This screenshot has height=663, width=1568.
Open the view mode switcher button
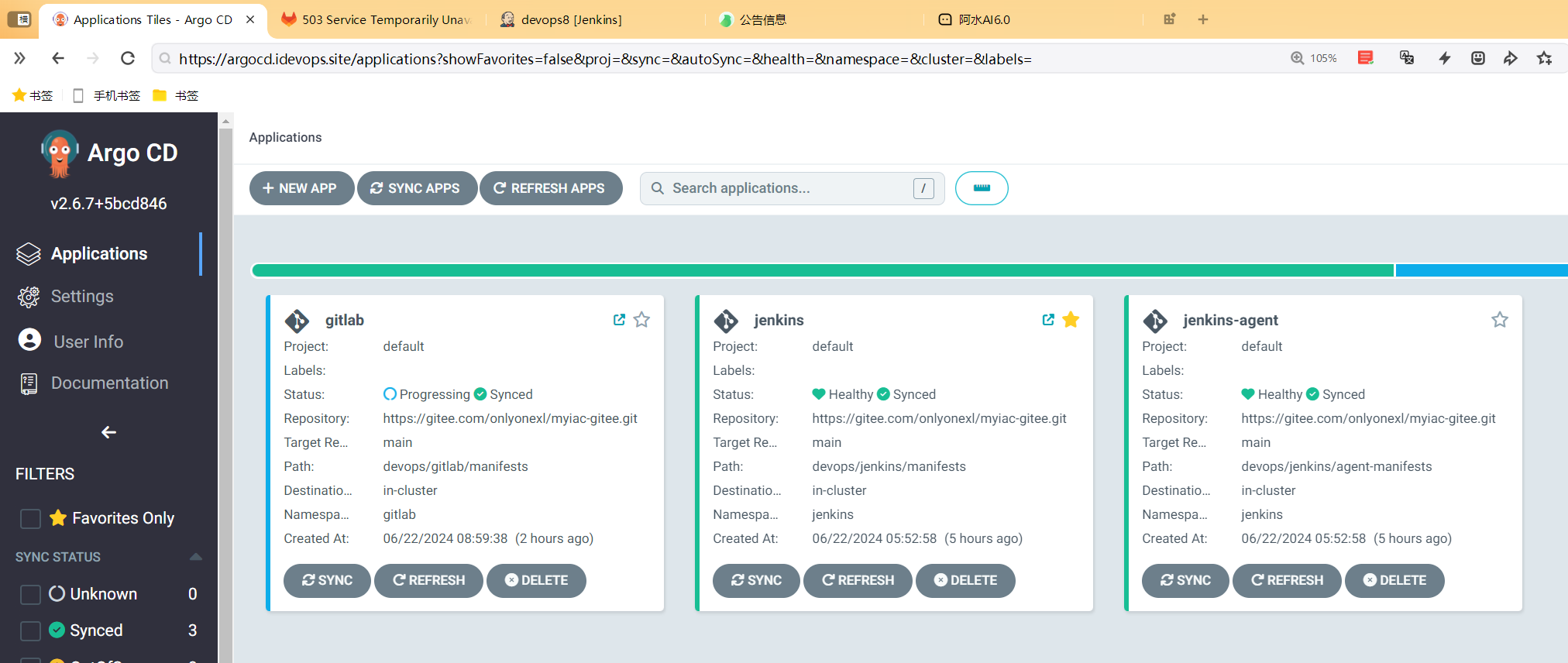click(x=982, y=188)
